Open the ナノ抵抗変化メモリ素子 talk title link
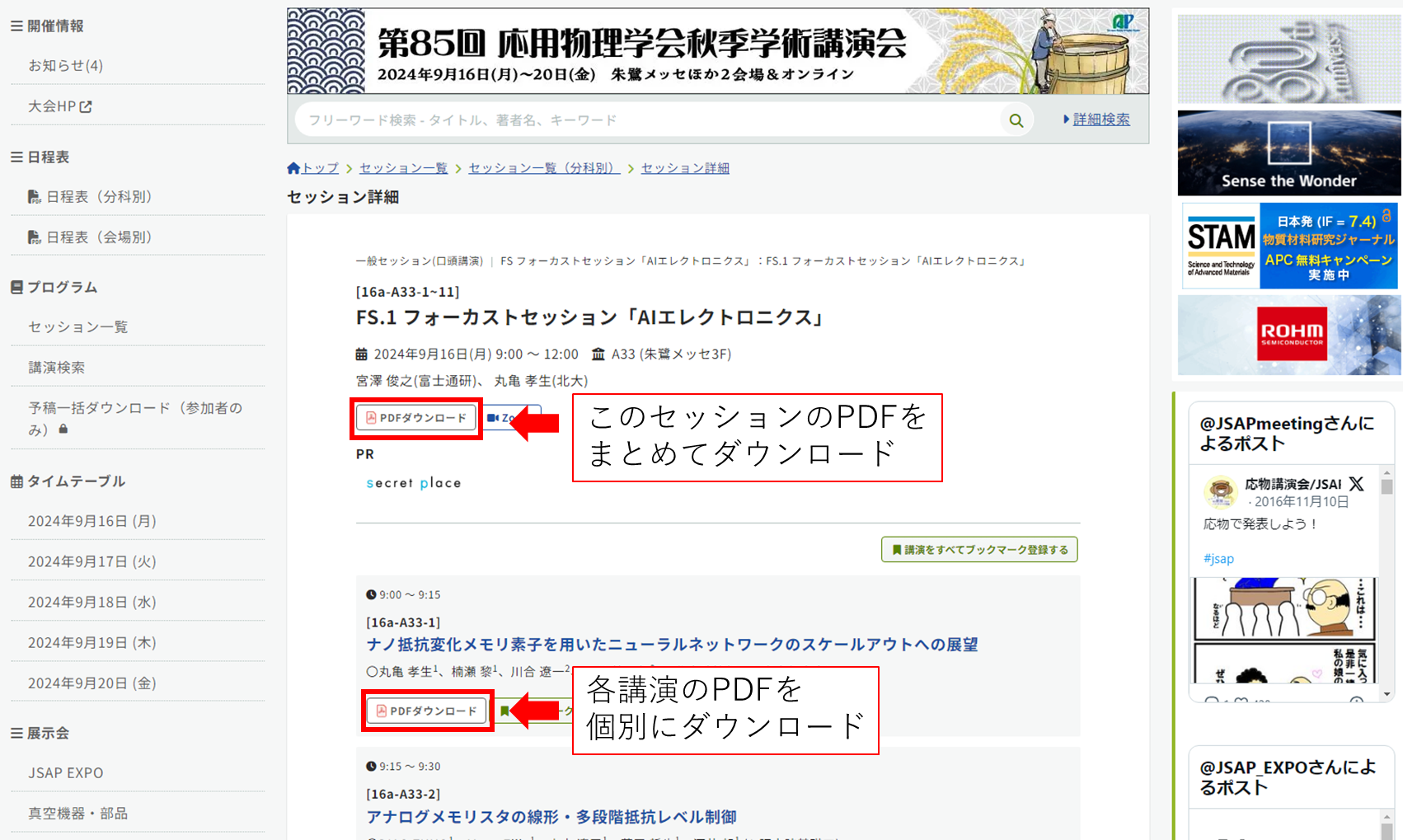1403x840 pixels. (x=672, y=645)
